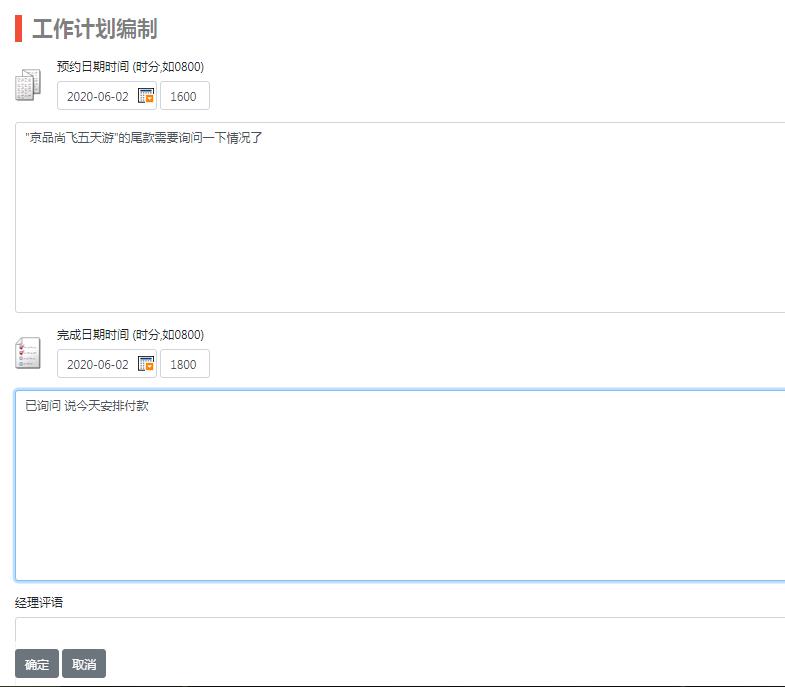Click the 工作计划编制 page heading

pos(95,29)
